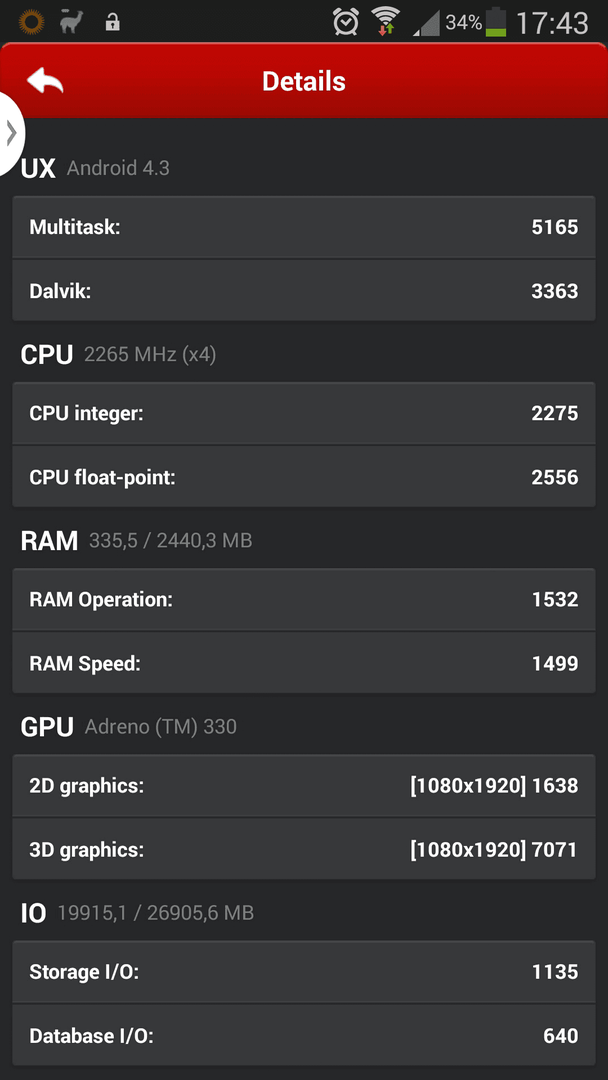
Task: Expand the side drawer chevron handle
Action: 11,133
